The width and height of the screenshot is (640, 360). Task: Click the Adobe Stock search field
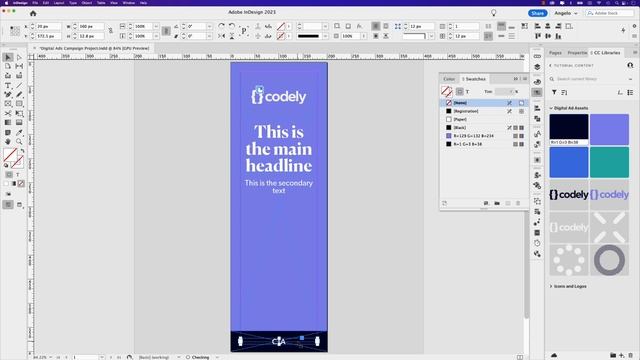608,13
